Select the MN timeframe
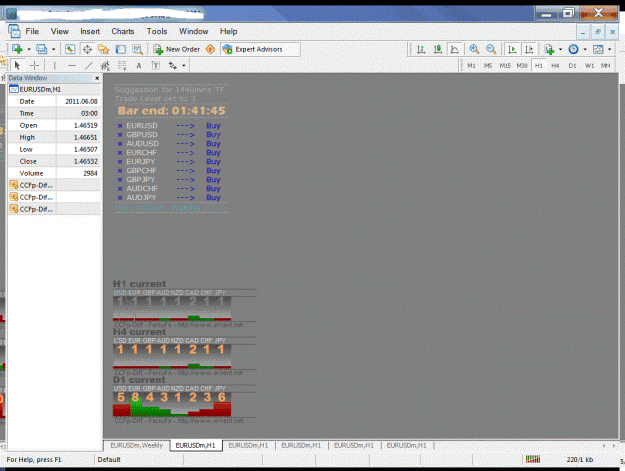Screen dimensions: 625x471 [605, 65]
